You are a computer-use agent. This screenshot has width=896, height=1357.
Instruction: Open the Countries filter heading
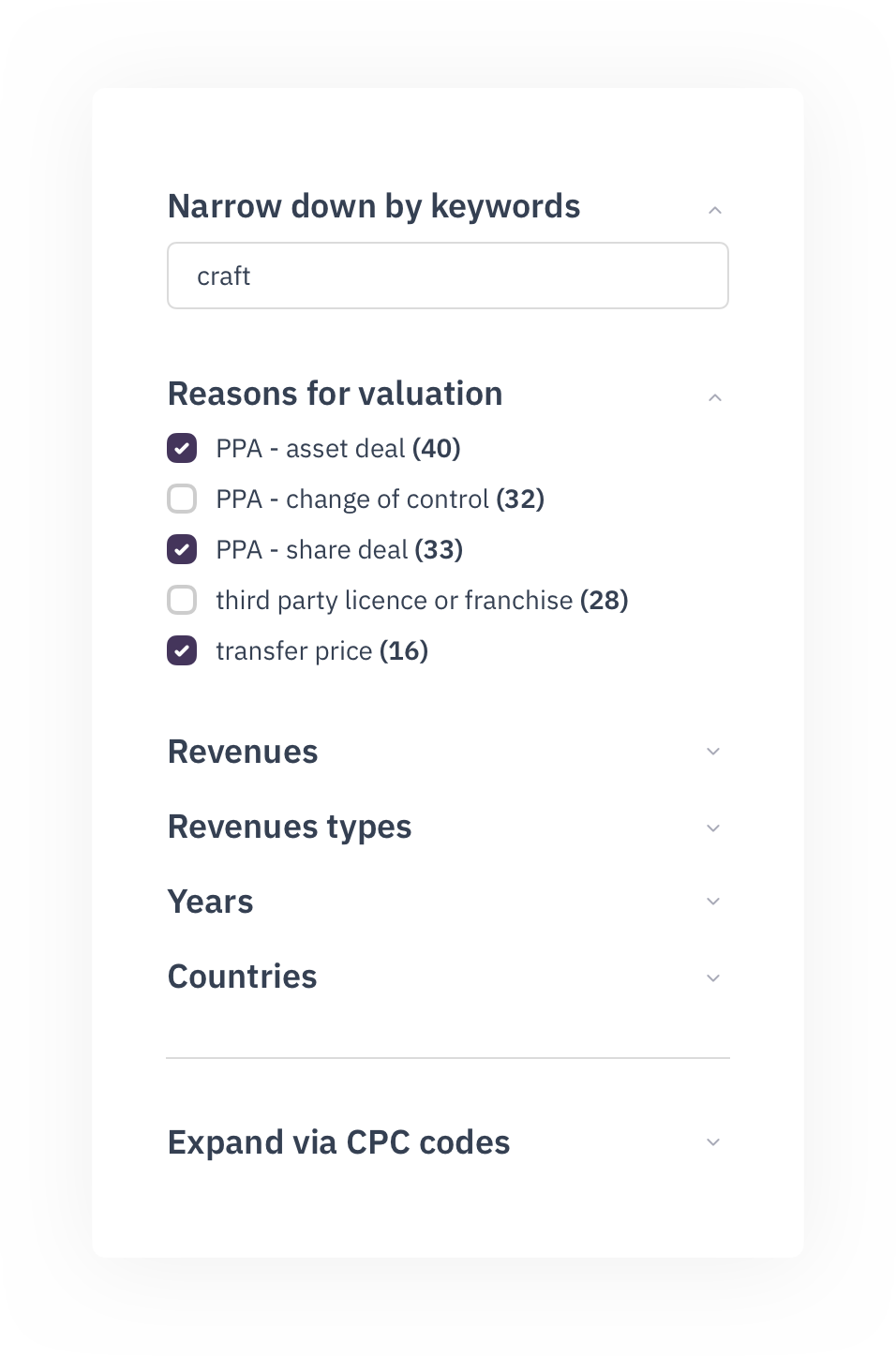coord(242,977)
